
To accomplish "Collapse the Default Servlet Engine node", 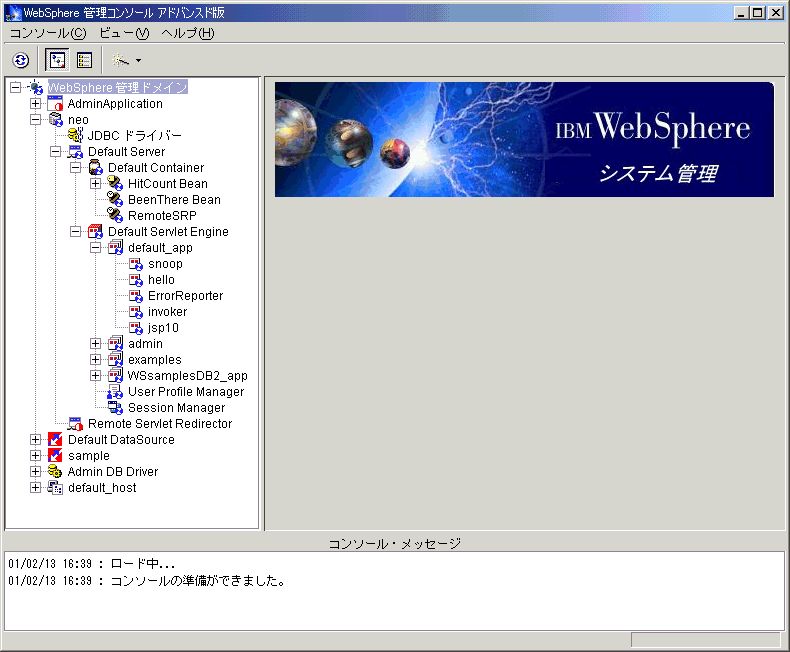I will tap(76, 232).
